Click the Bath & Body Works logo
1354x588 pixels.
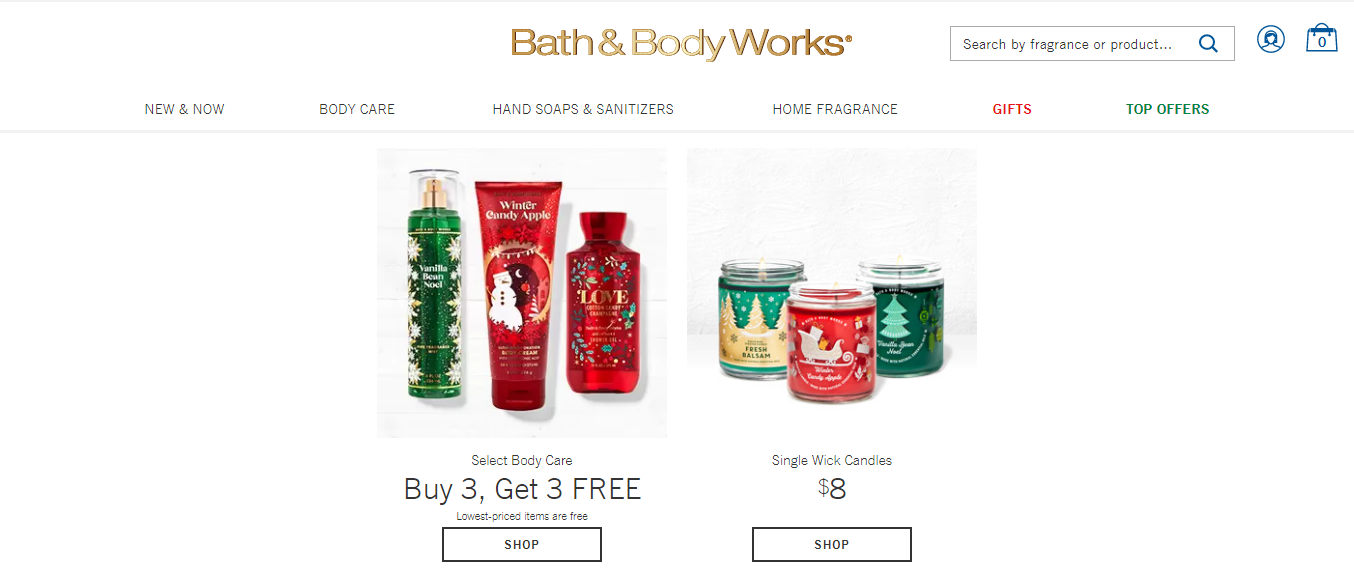coord(681,44)
